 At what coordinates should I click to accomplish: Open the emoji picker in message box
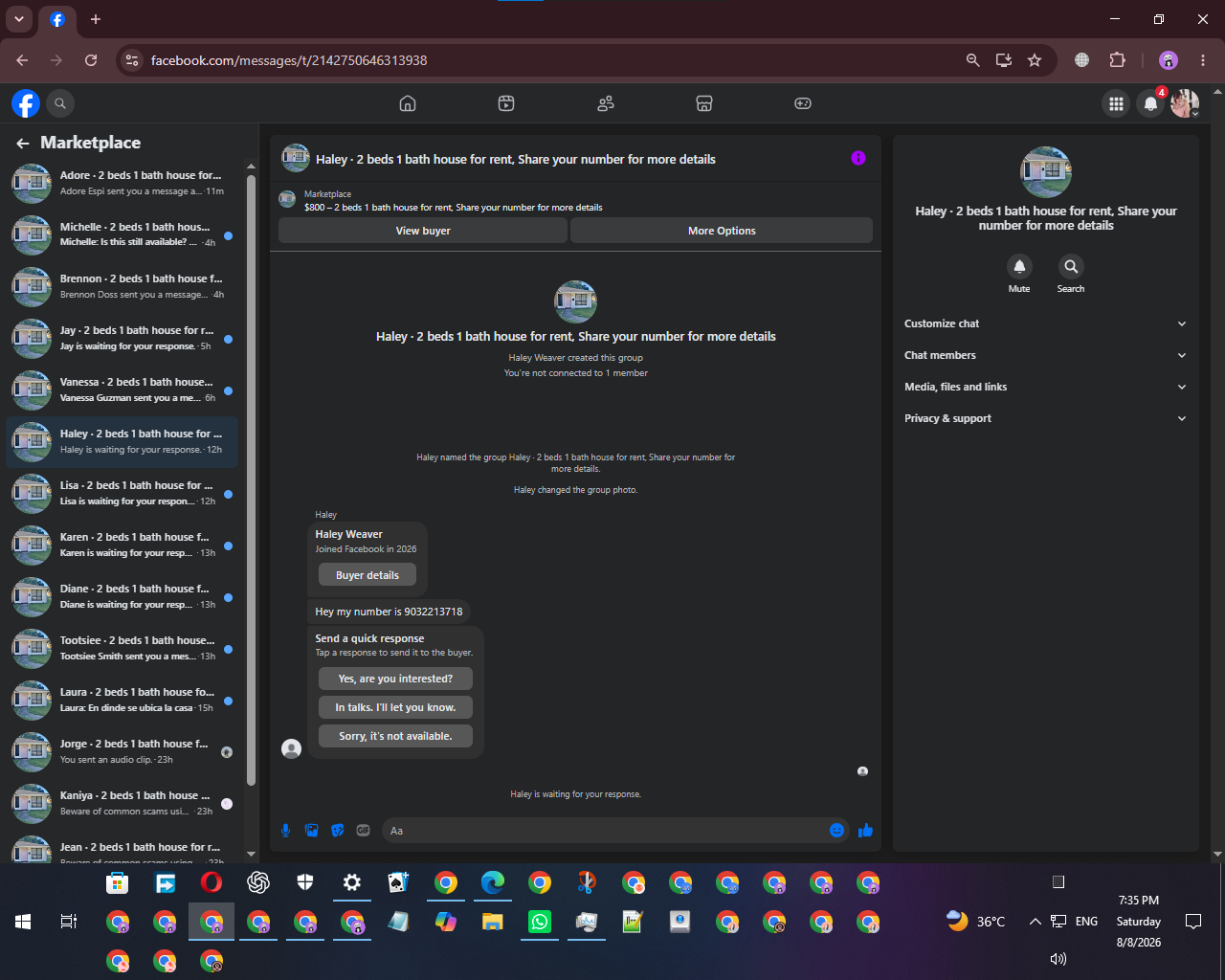pyautogui.click(x=836, y=831)
